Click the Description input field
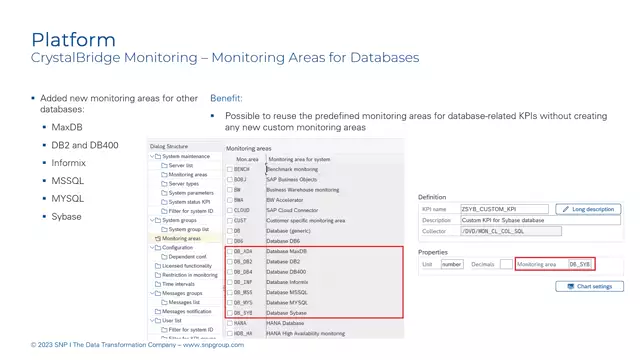Screen dimensions: 640x360 540,220
